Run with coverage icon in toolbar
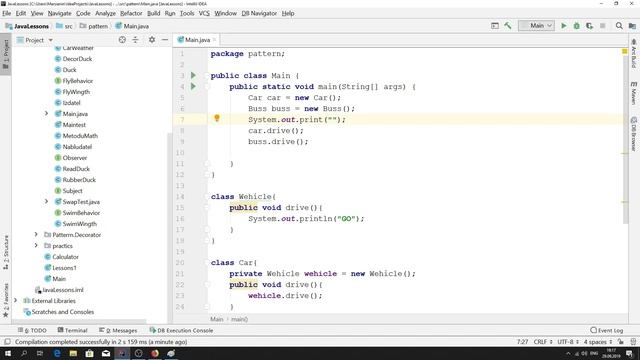 tap(589, 26)
